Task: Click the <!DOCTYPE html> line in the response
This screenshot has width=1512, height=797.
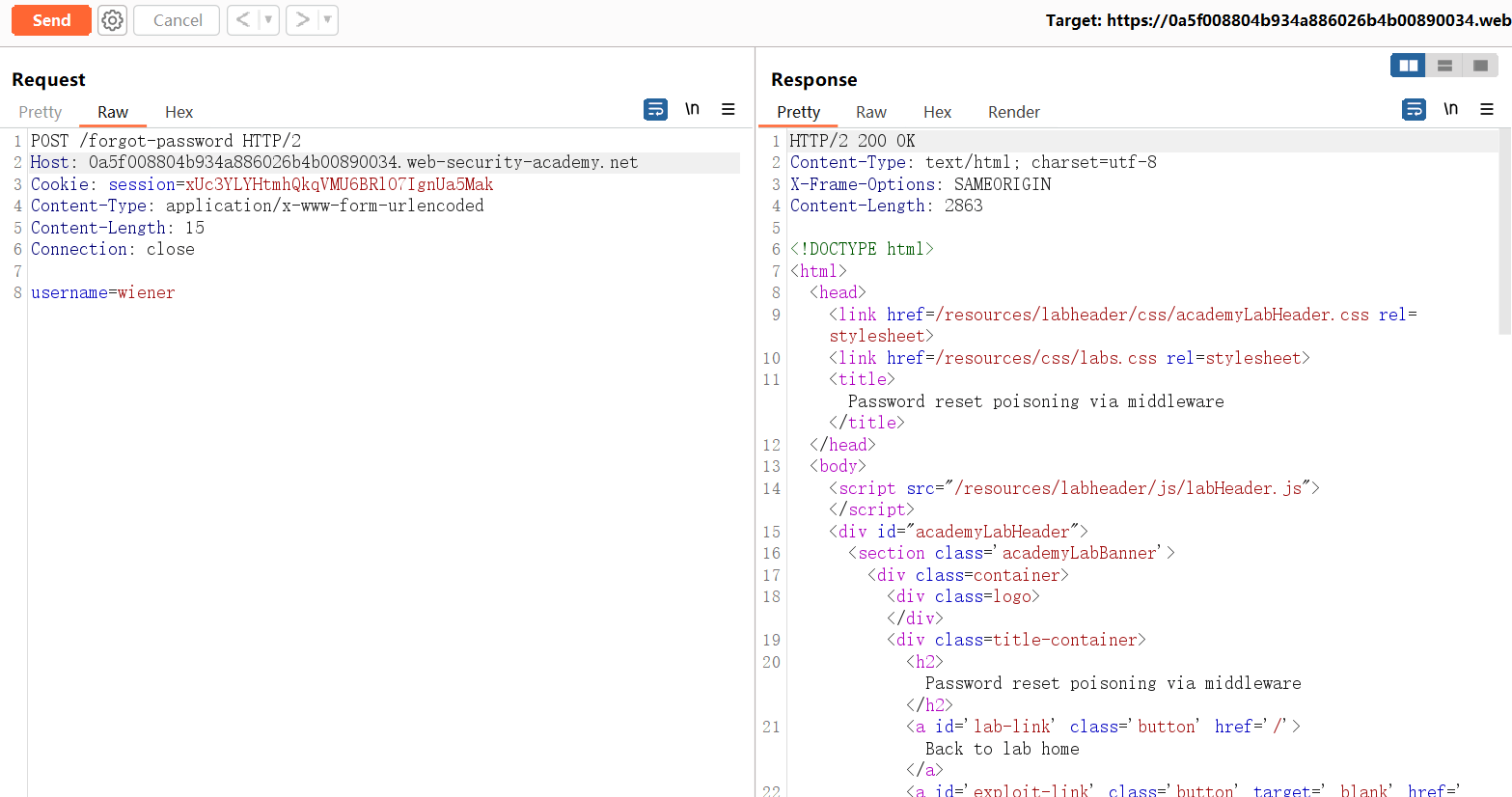Action: (862, 249)
